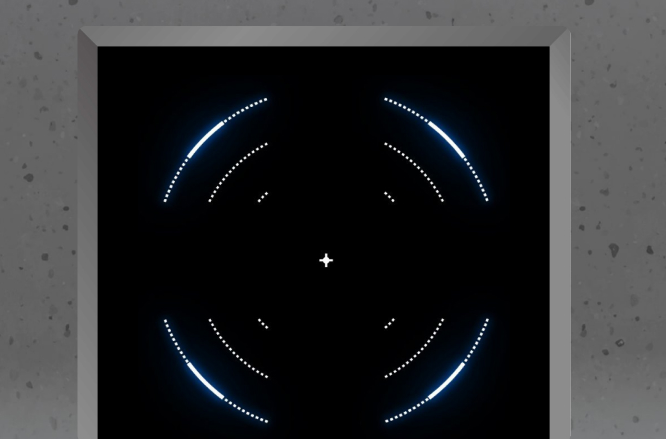The width and height of the screenshot is (666, 439).
Task: Click the top-right outer glowing solid arc segment
Action: tap(447, 140)
